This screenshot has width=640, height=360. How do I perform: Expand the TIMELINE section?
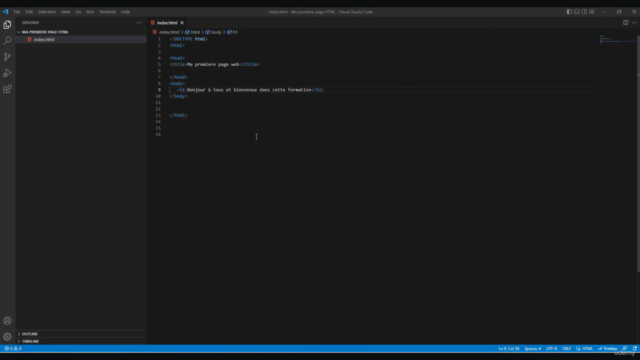point(30,341)
